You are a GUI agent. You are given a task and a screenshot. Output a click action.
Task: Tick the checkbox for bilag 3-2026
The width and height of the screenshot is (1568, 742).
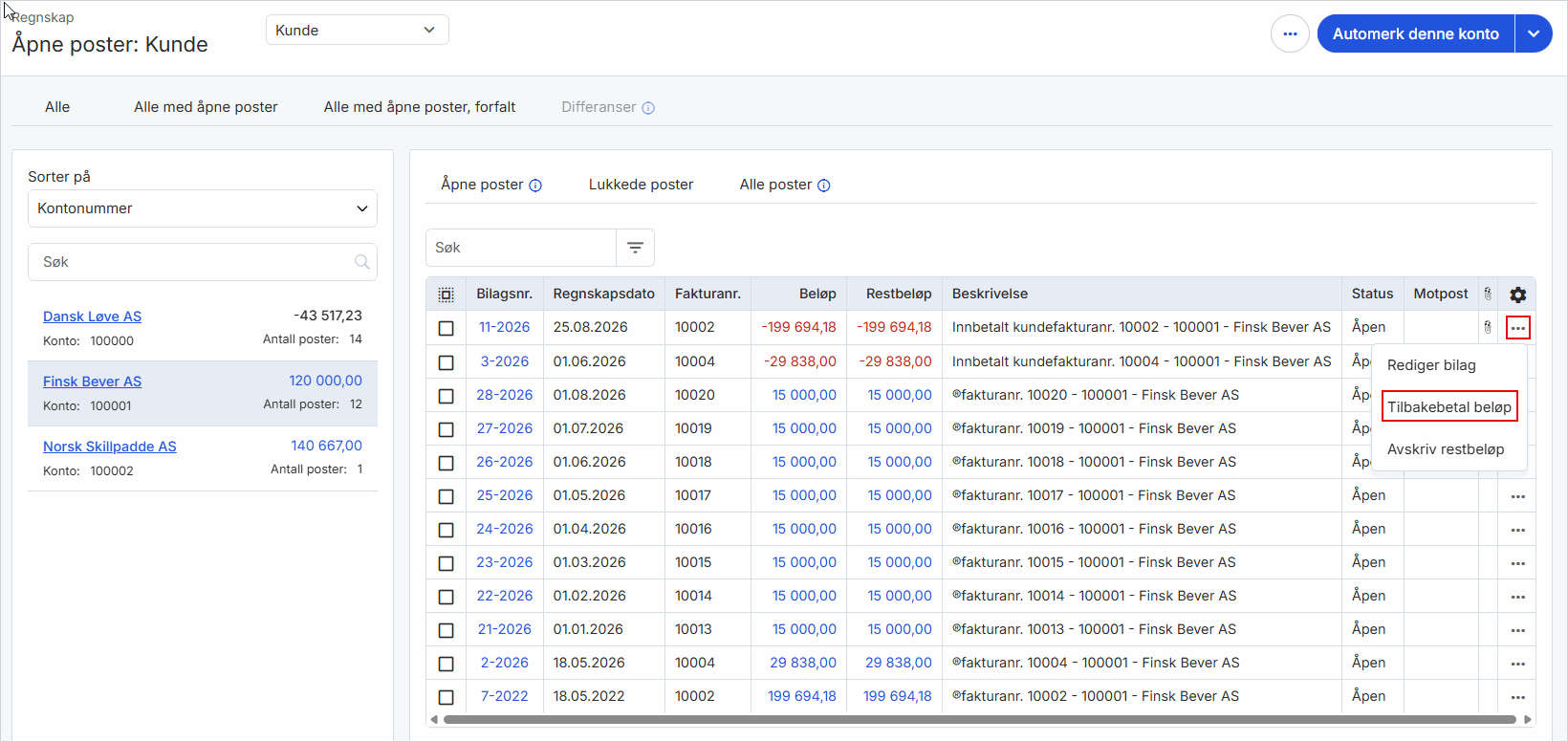446,362
